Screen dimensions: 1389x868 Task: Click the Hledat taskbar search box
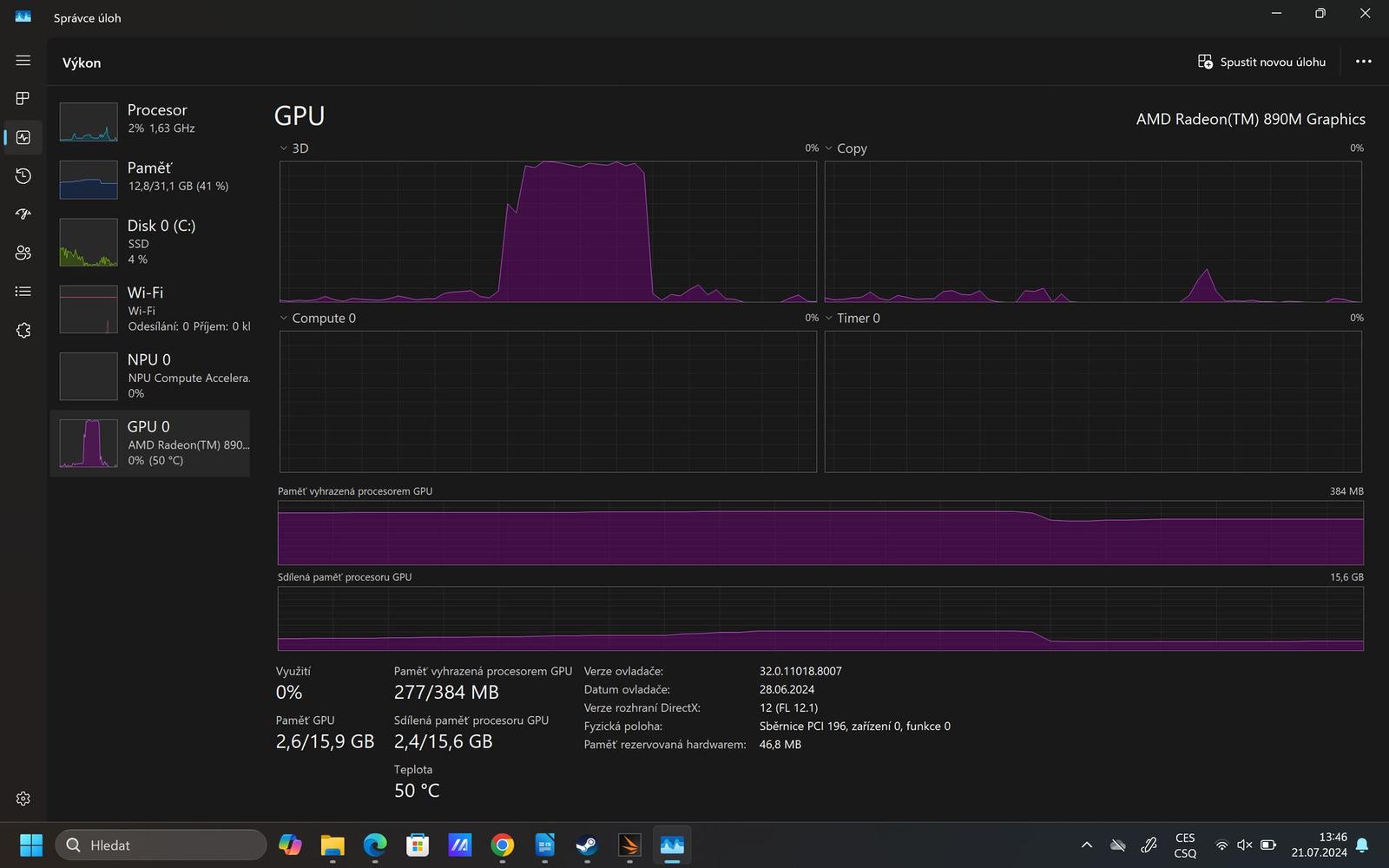coord(161,845)
